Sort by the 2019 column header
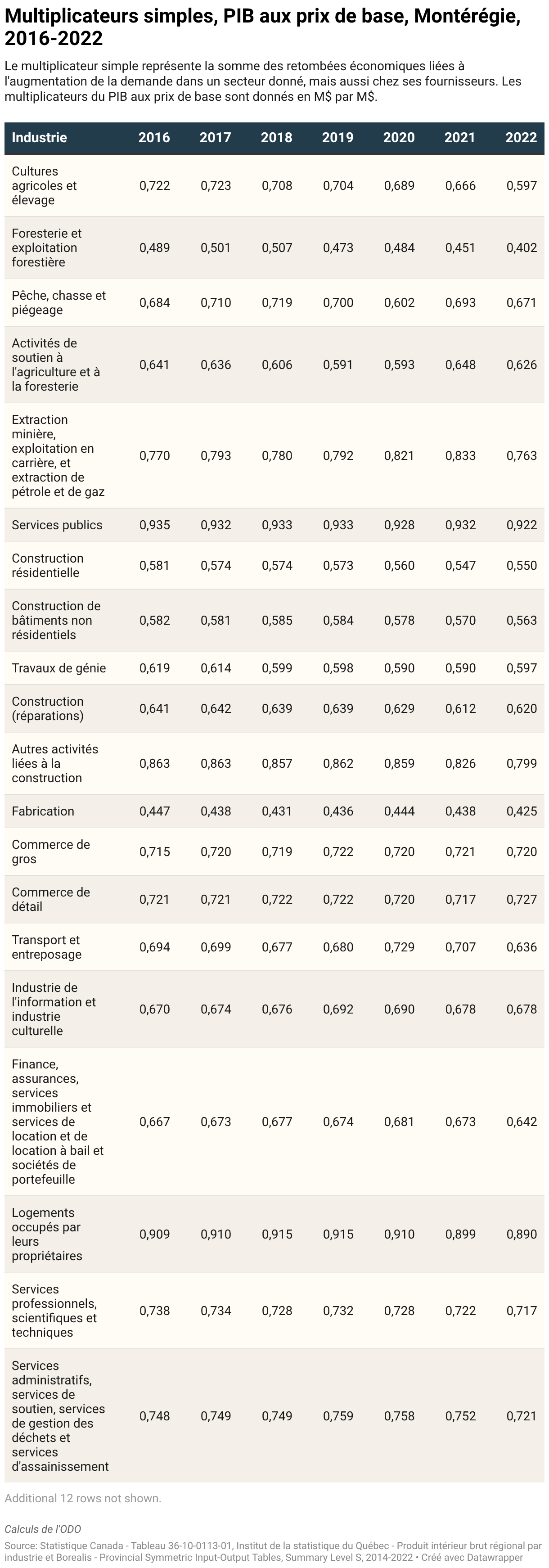Viewport: 549px width, 1568px height. click(x=338, y=138)
